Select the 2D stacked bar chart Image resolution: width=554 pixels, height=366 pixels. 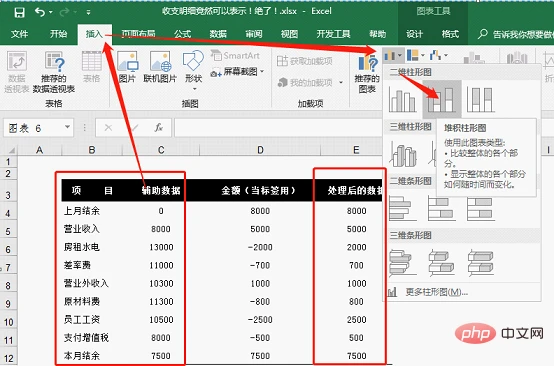click(x=441, y=208)
